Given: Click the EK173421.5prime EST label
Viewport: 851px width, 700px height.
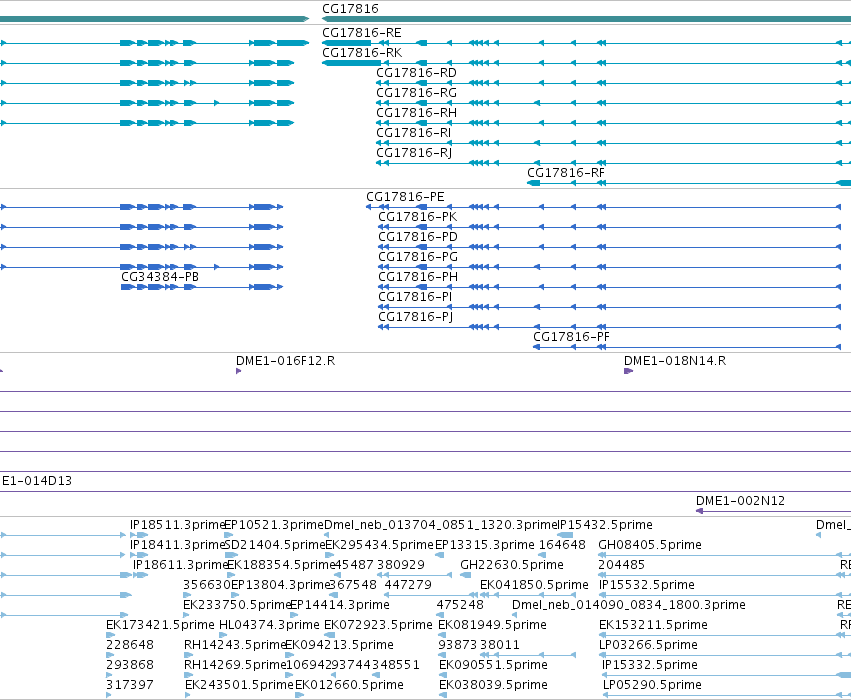Looking at the screenshot, I should pos(160,625).
